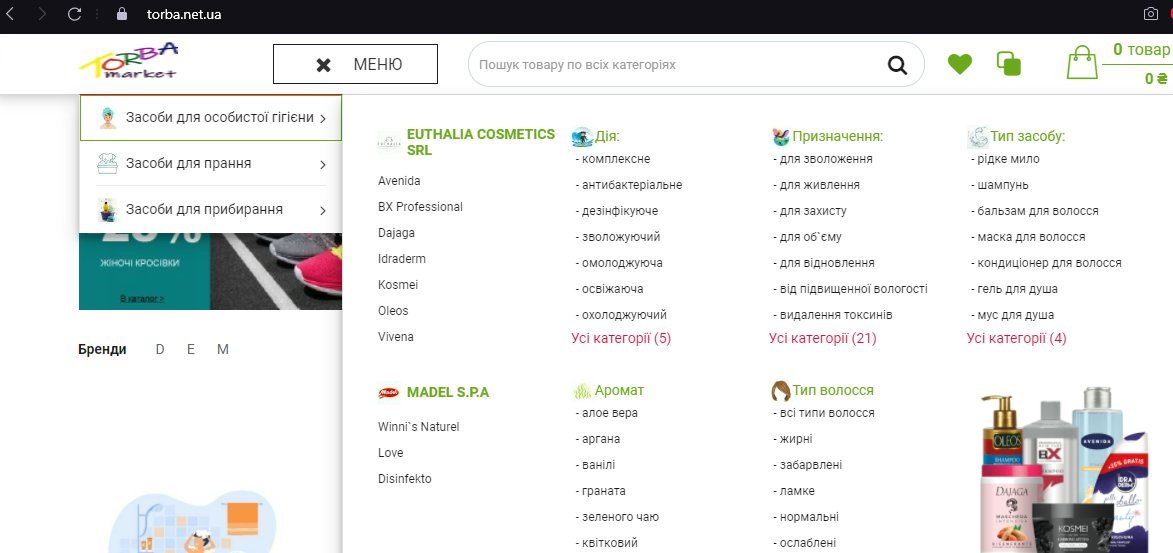
Task: Show all Тип засобу categories (4)
Action: (x=1017, y=338)
